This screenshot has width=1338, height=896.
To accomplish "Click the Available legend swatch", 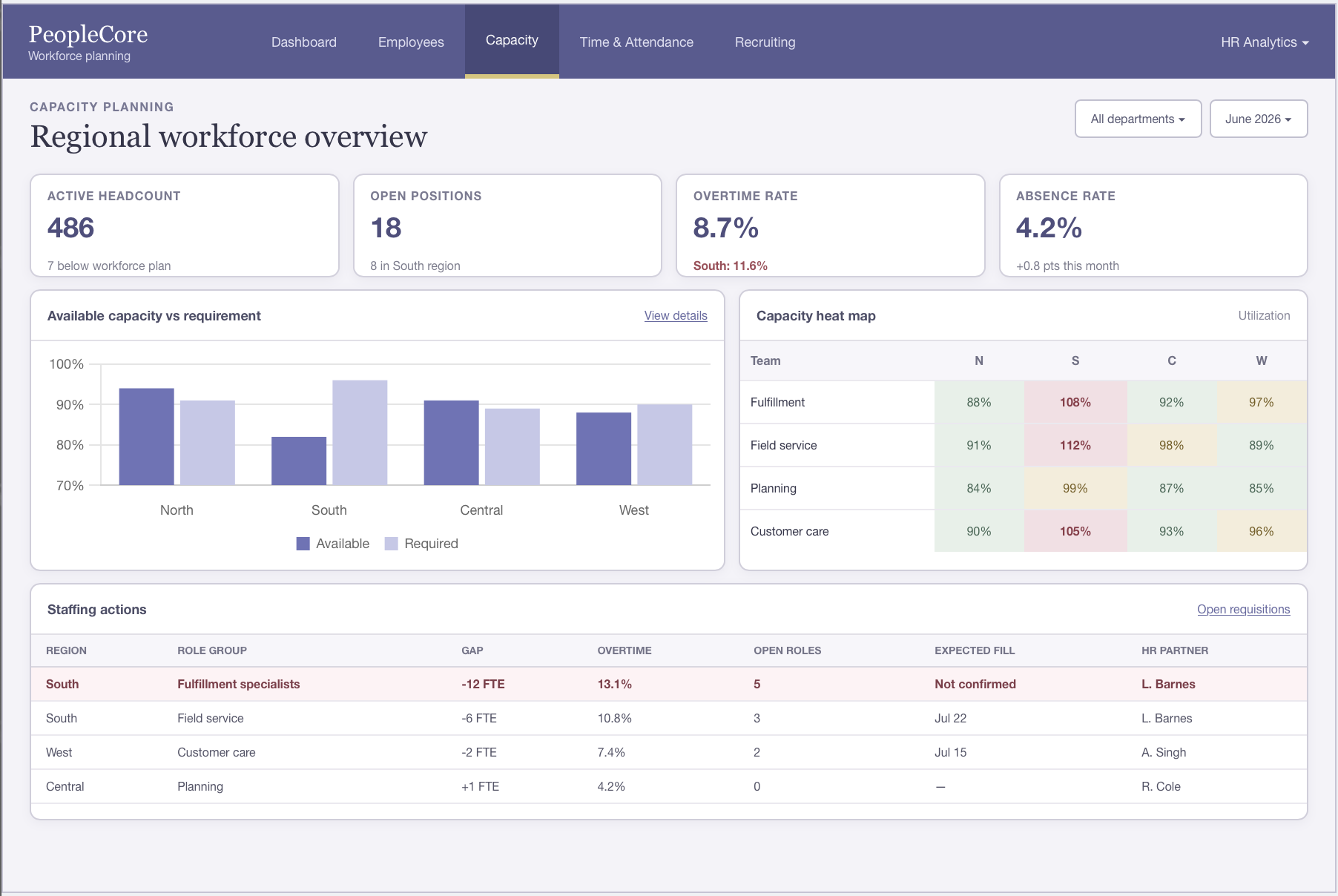I will pos(303,544).
